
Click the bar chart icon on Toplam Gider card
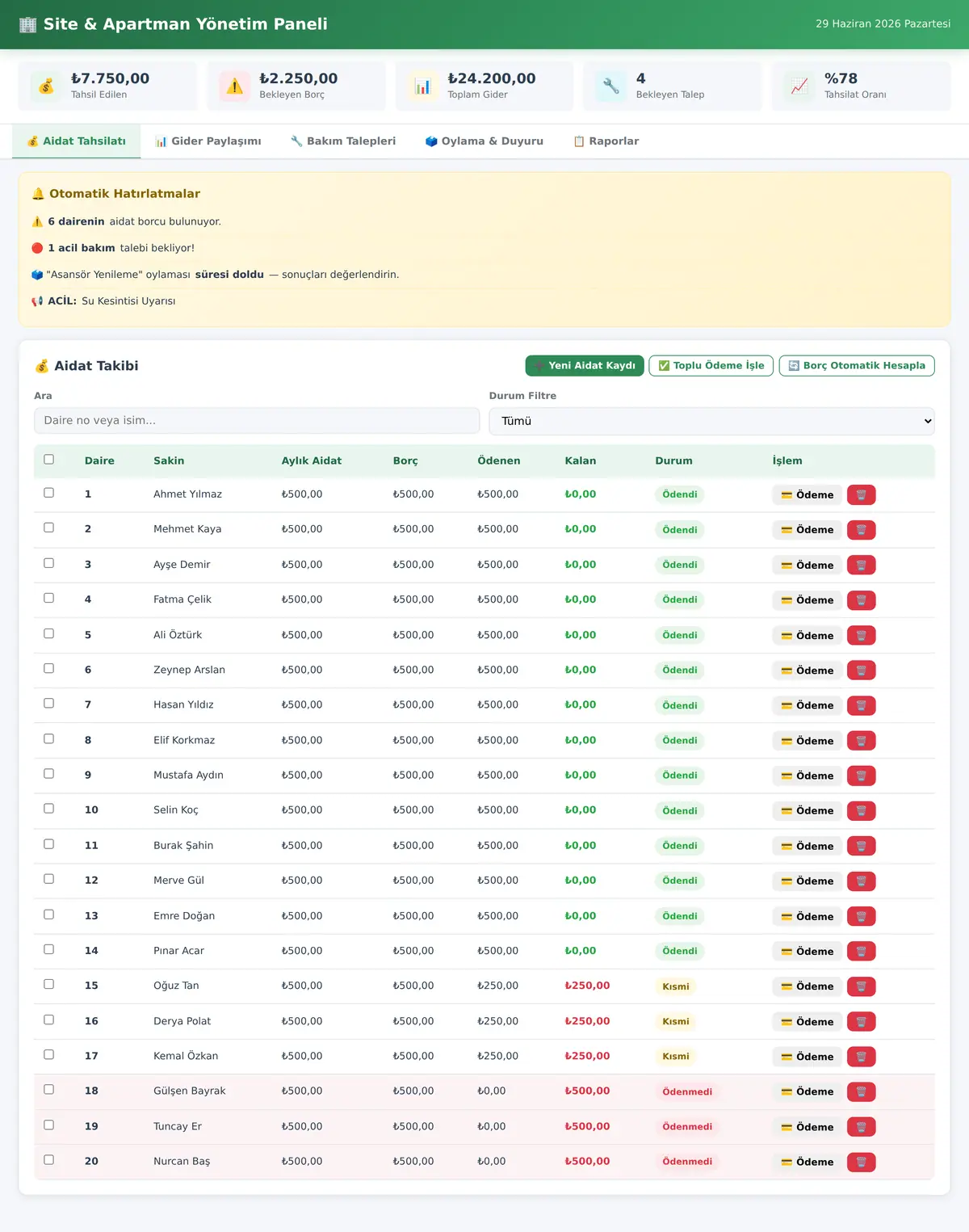point(422,86)
